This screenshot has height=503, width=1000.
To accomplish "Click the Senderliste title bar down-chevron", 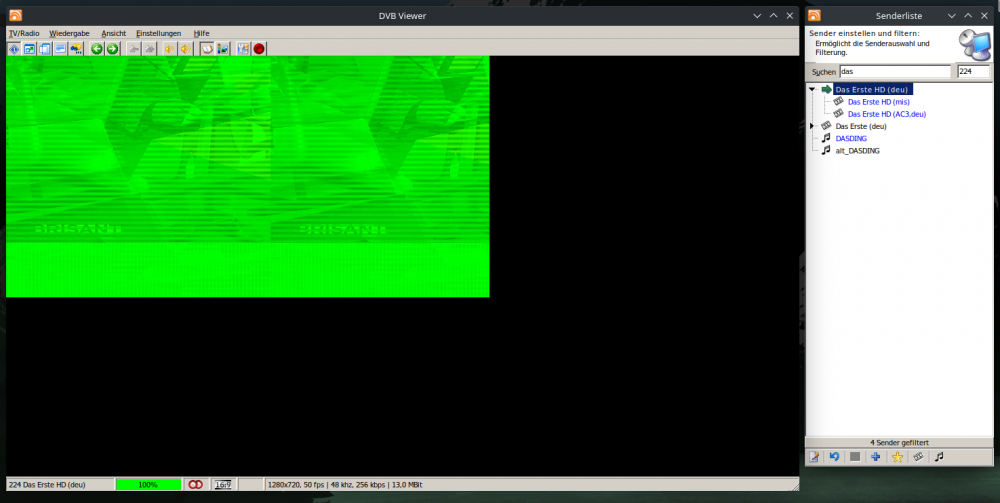I will pos(952,16).
